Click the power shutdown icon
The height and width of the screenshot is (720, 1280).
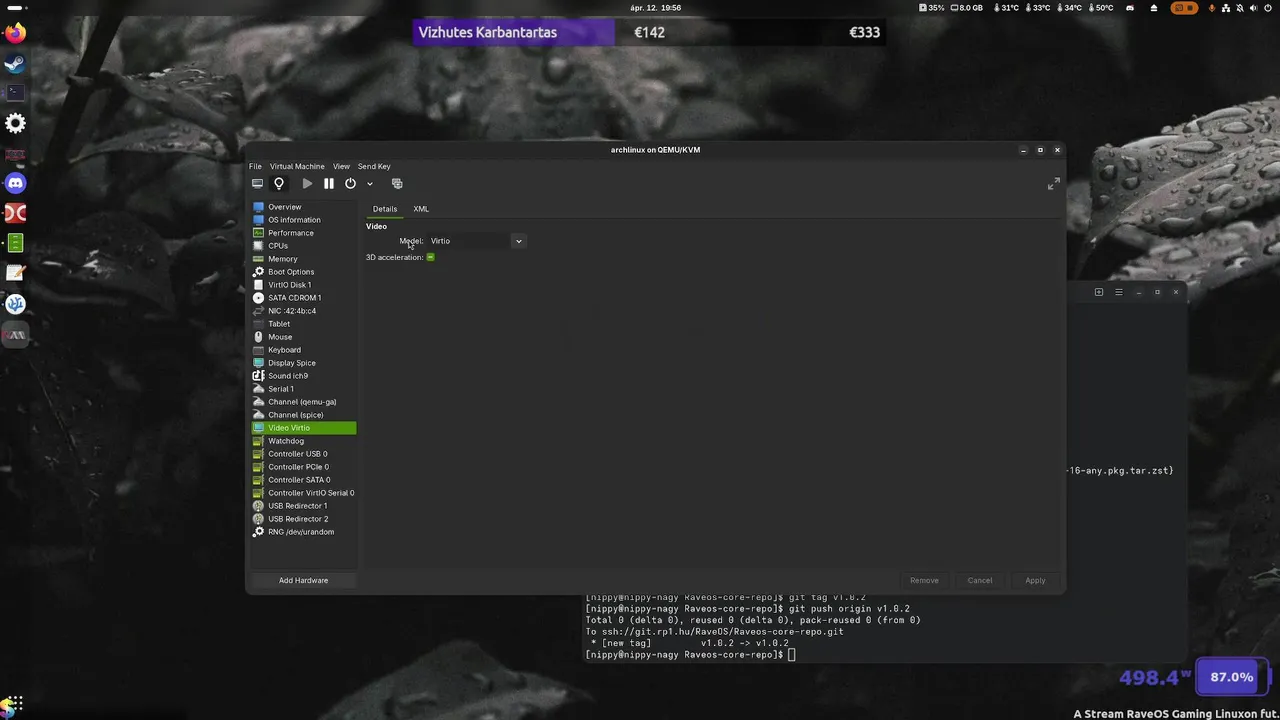coord(350,184)
